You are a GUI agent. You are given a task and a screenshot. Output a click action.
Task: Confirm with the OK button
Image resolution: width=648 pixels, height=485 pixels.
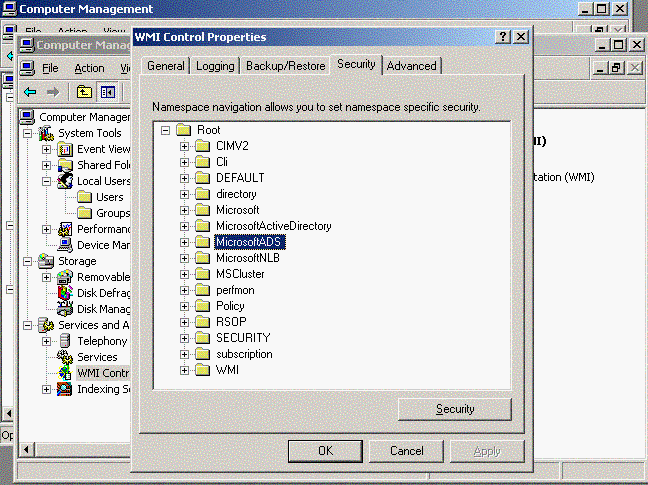(x=325, y=451)
